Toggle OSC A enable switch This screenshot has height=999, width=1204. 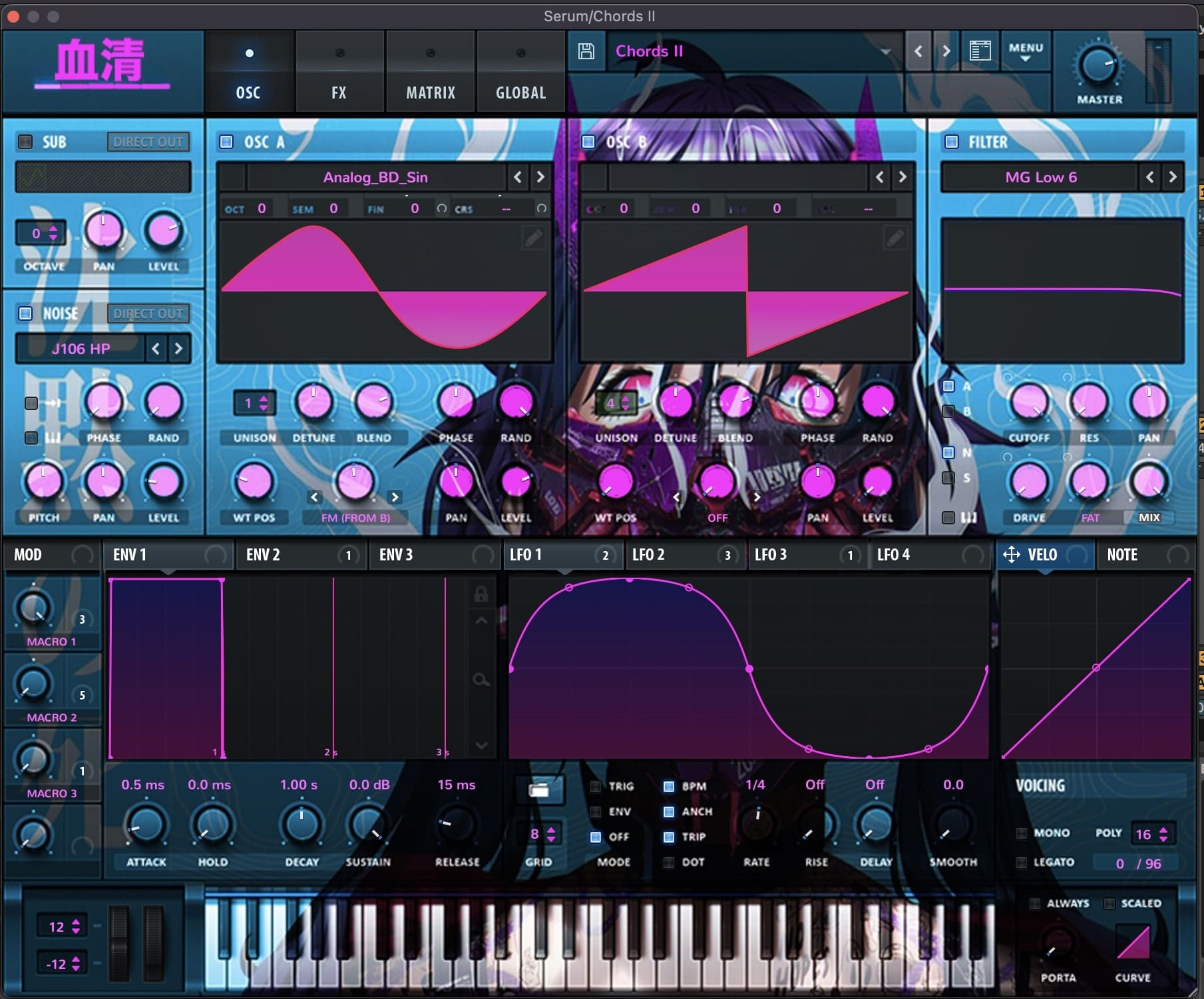coord(226,141)
